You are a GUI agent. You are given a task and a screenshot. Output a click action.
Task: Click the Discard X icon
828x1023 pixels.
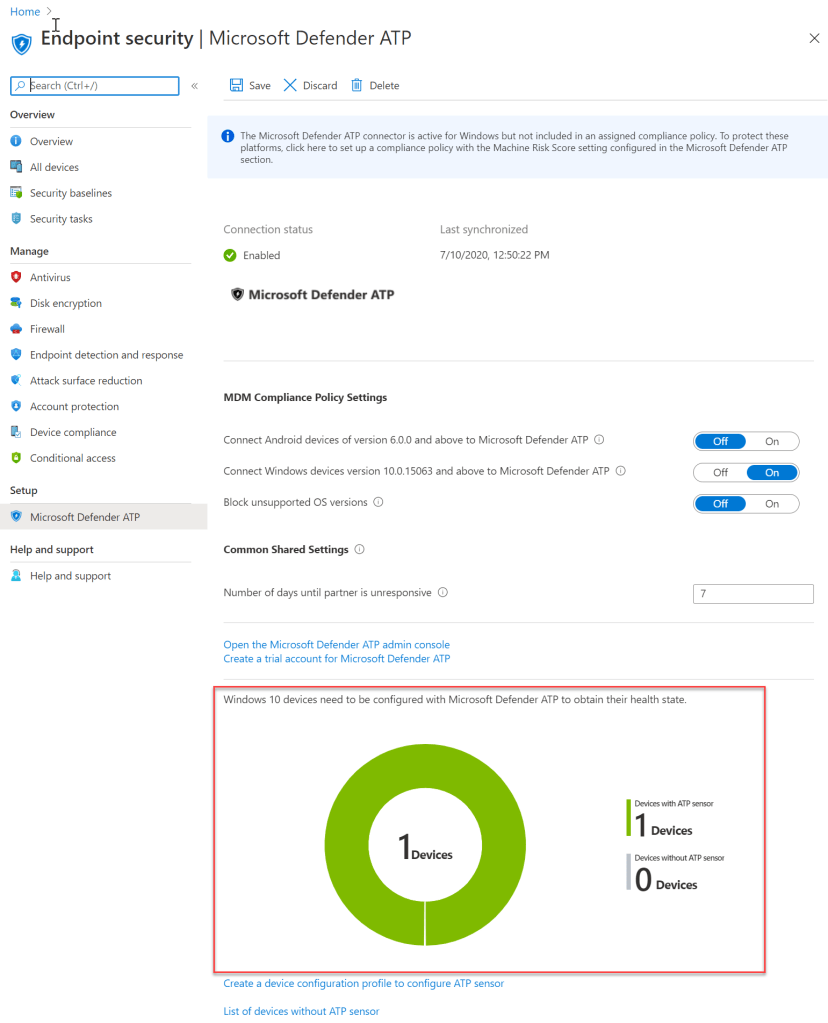click(x=290, y=86)
